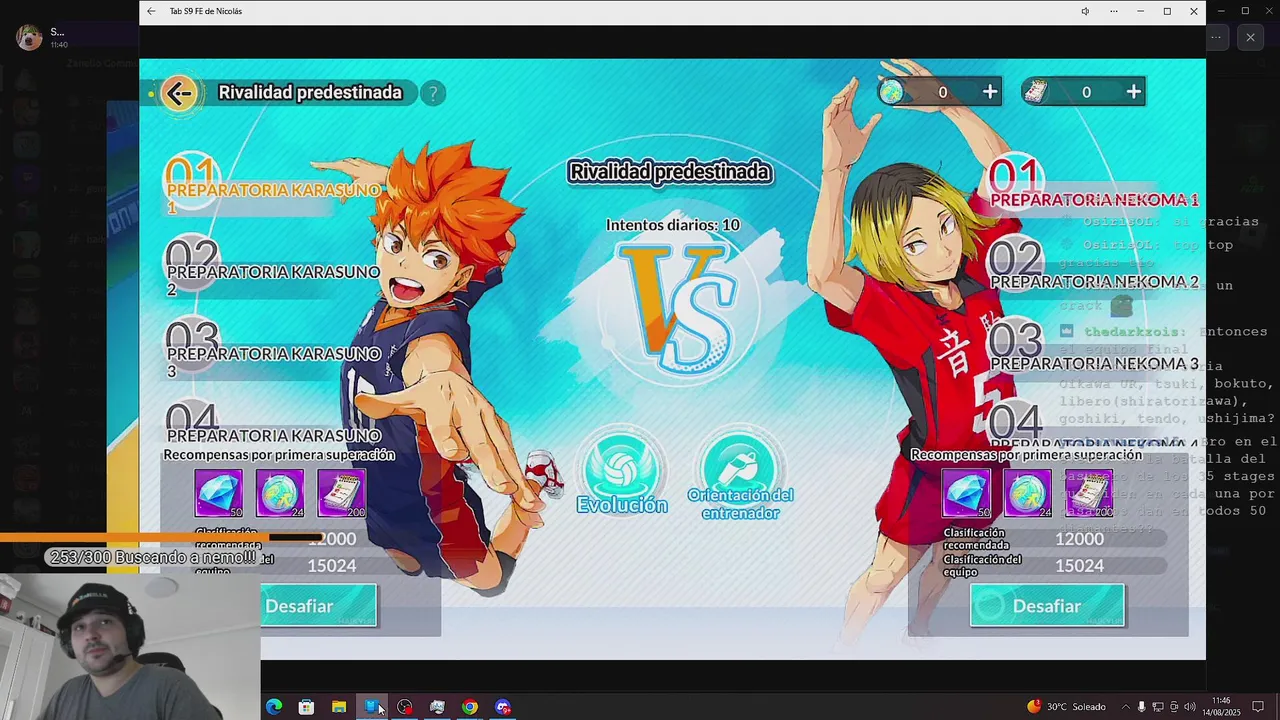Open Microsoft Store from the taskbar

[x=306, y=707]
